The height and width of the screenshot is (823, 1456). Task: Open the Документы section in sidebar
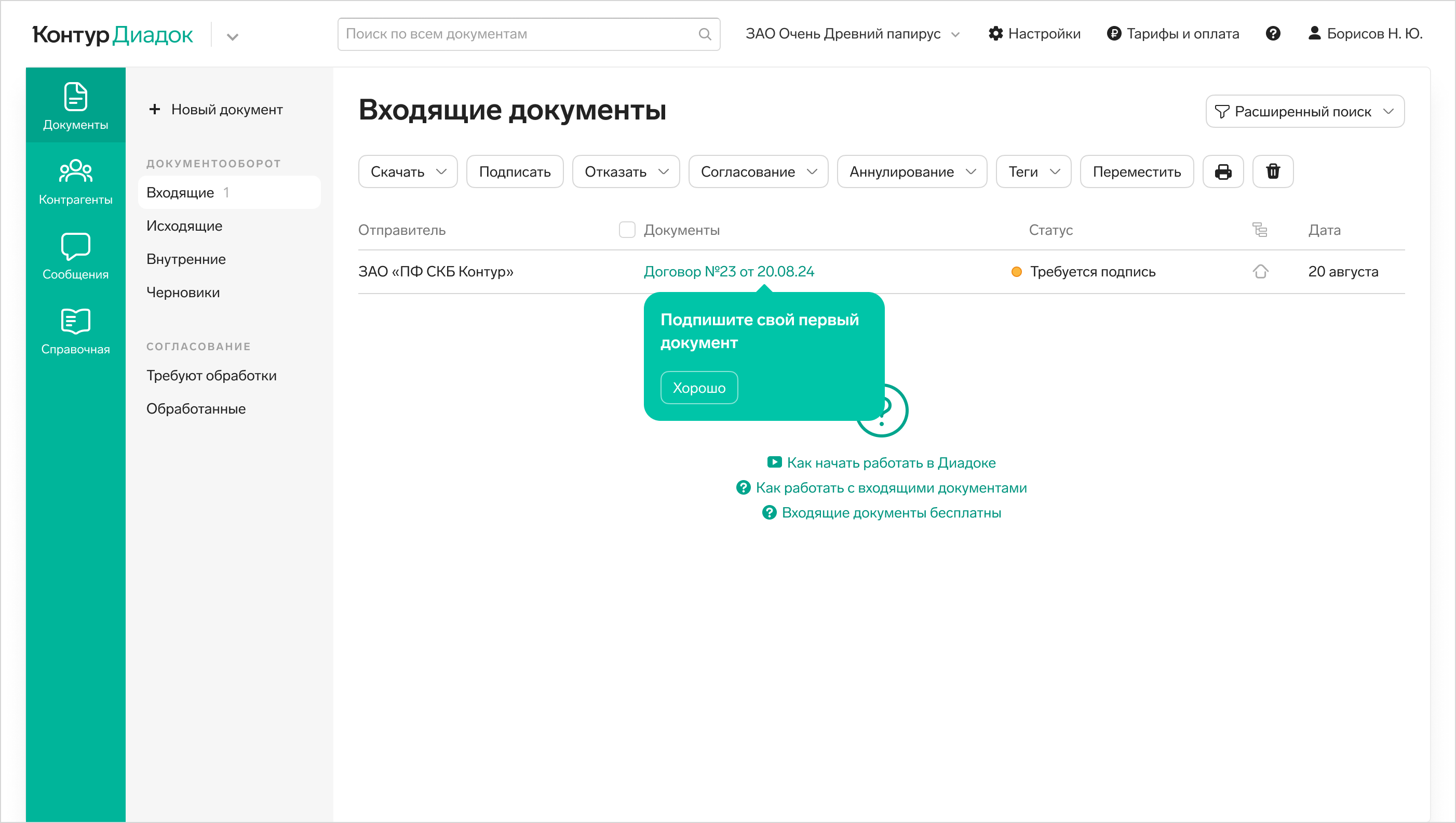point(75,105)
